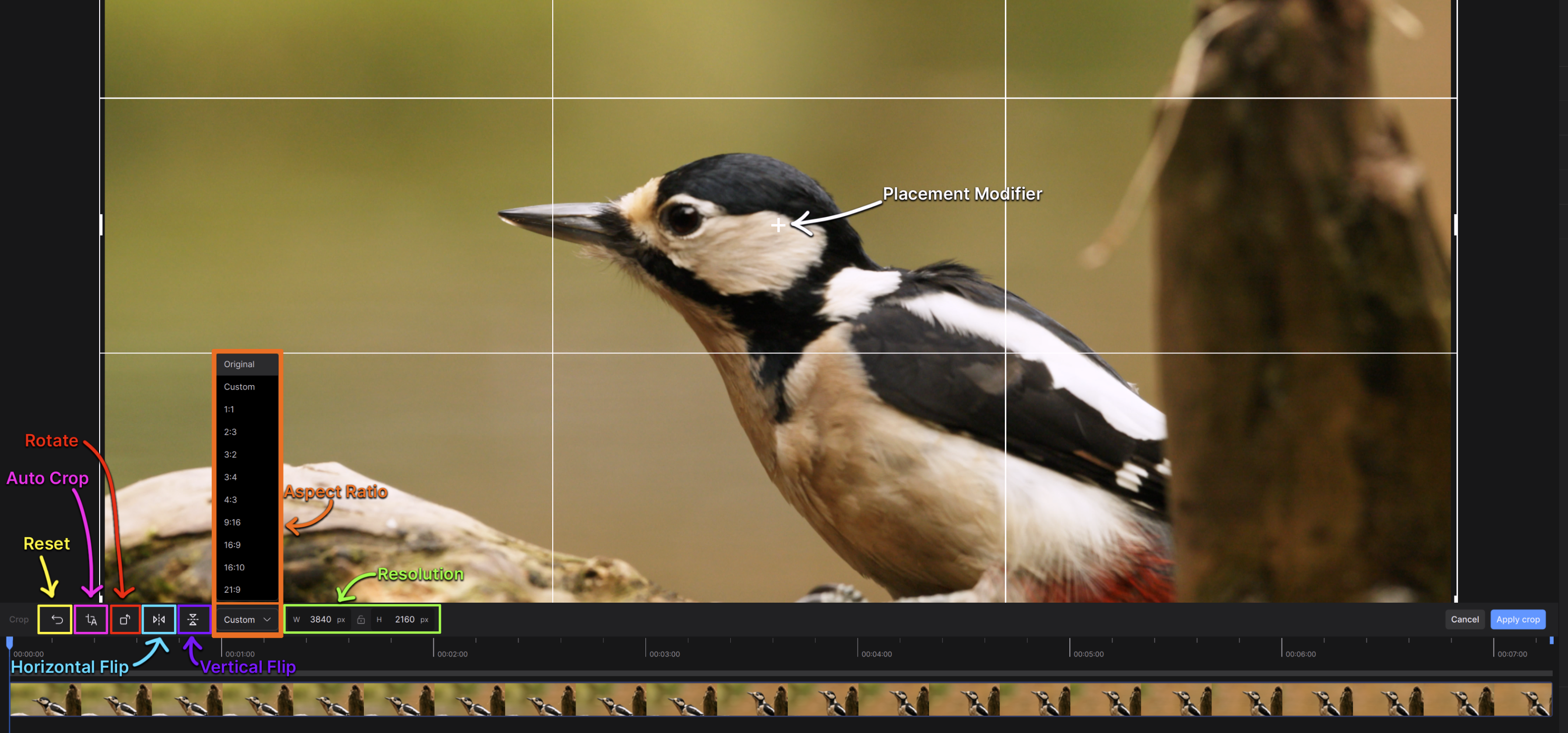Select the 9:16 aspect ratio option
Screen dimensions: 1568x733
click(232, 522)
